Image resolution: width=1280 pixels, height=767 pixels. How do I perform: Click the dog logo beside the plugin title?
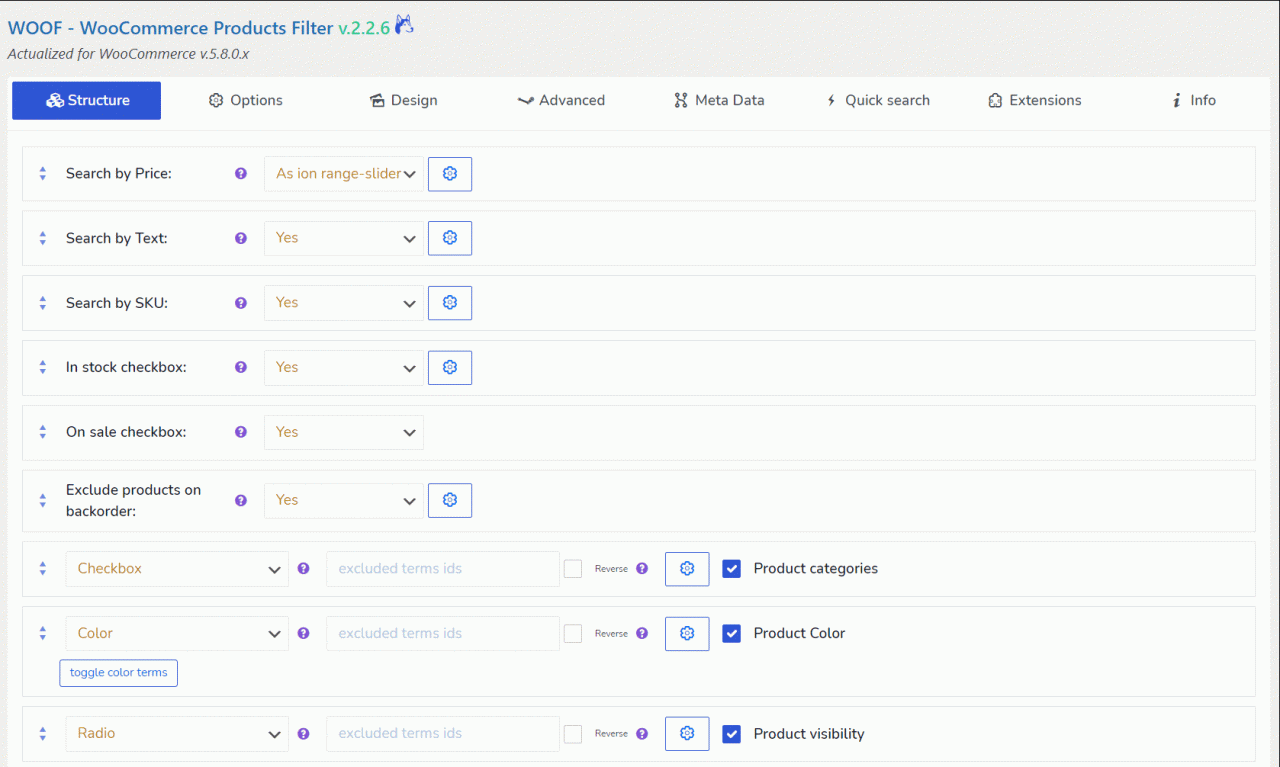[x=403, y=26]
